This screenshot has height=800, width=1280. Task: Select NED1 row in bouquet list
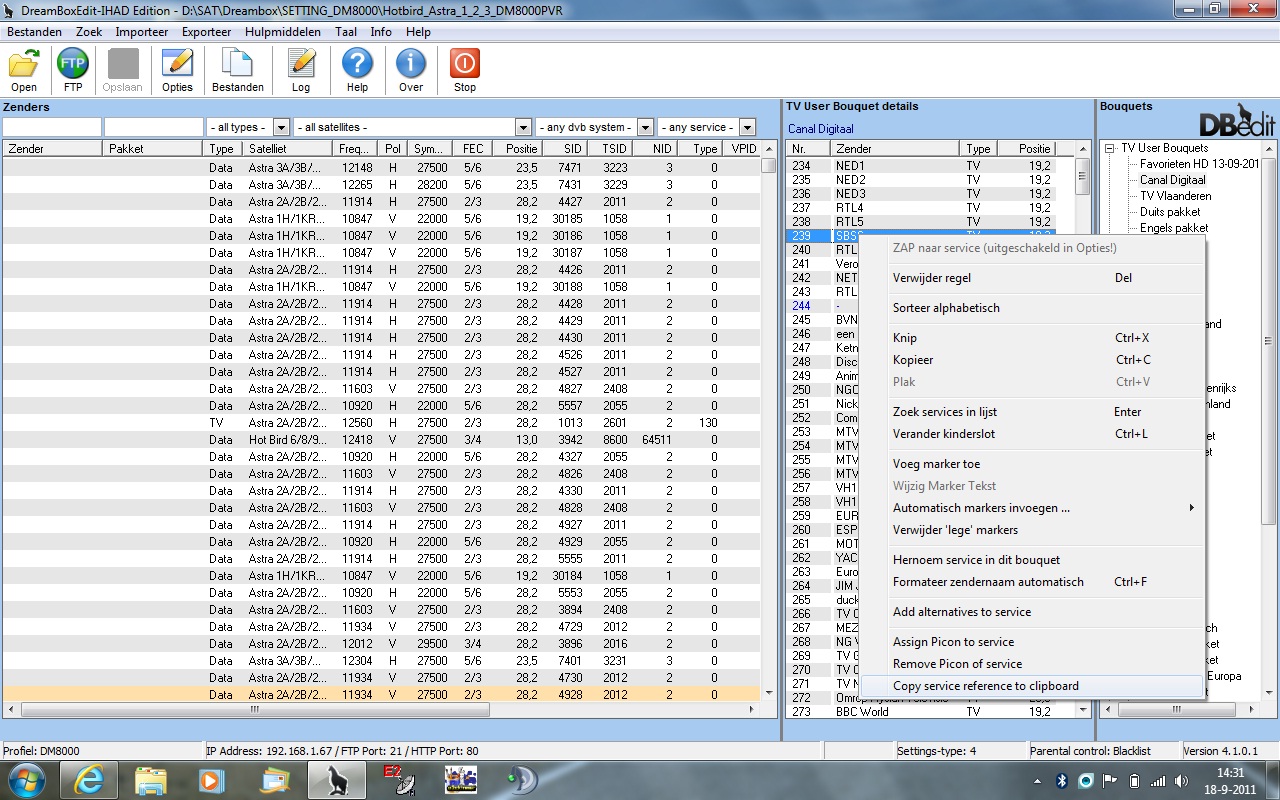(921, 166)
